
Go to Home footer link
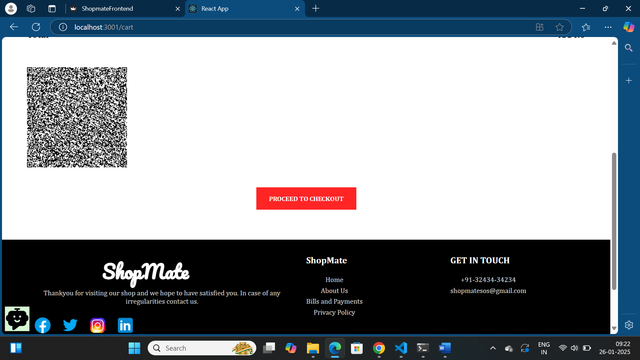point(334,280)
